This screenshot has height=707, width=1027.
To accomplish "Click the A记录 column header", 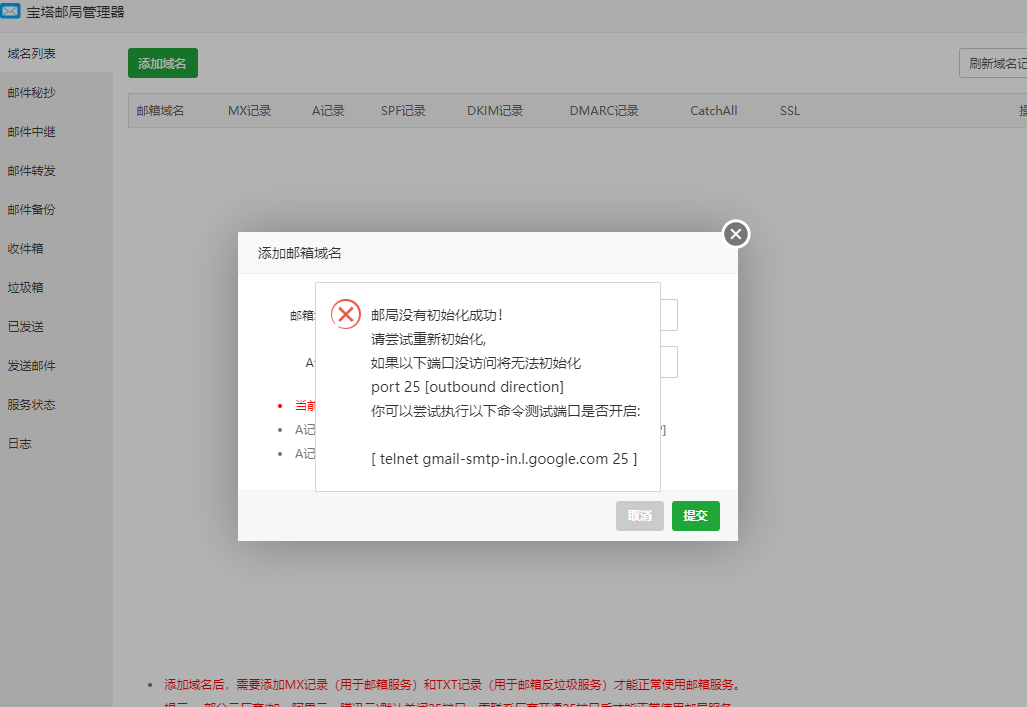I will [x=328, y=111].
